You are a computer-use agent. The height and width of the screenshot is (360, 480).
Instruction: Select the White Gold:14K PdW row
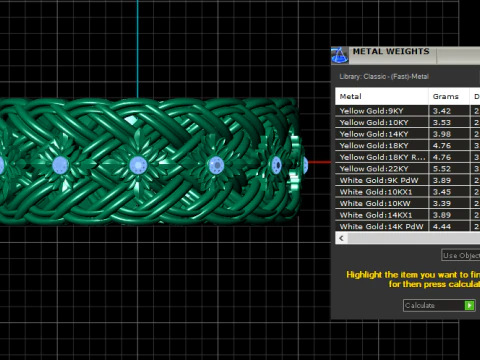point(407,226)
